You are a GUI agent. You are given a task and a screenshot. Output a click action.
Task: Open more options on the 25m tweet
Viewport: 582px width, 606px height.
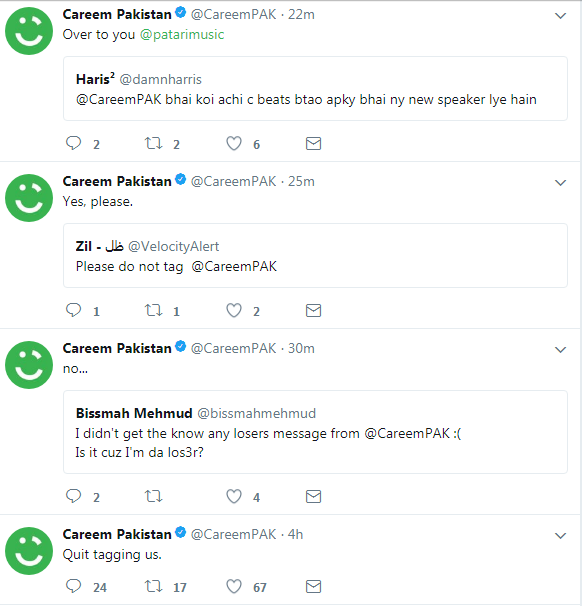560,183
